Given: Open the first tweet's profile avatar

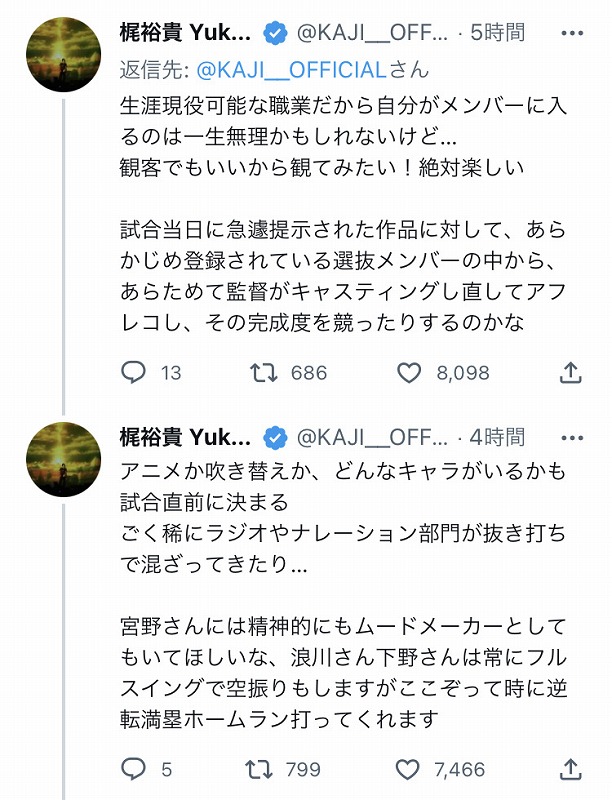Looking at the screenshot, I should 63,56.
